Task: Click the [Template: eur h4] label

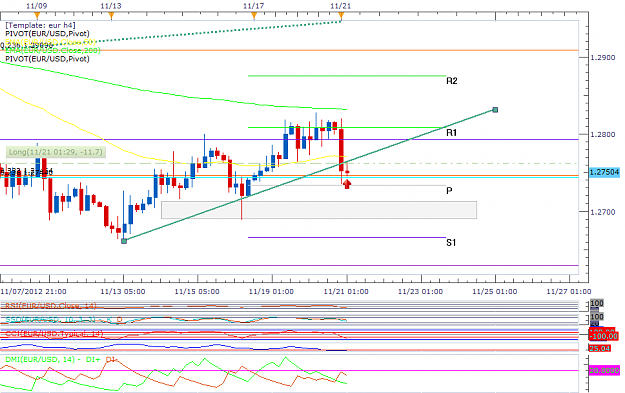Action: [40, 25]
